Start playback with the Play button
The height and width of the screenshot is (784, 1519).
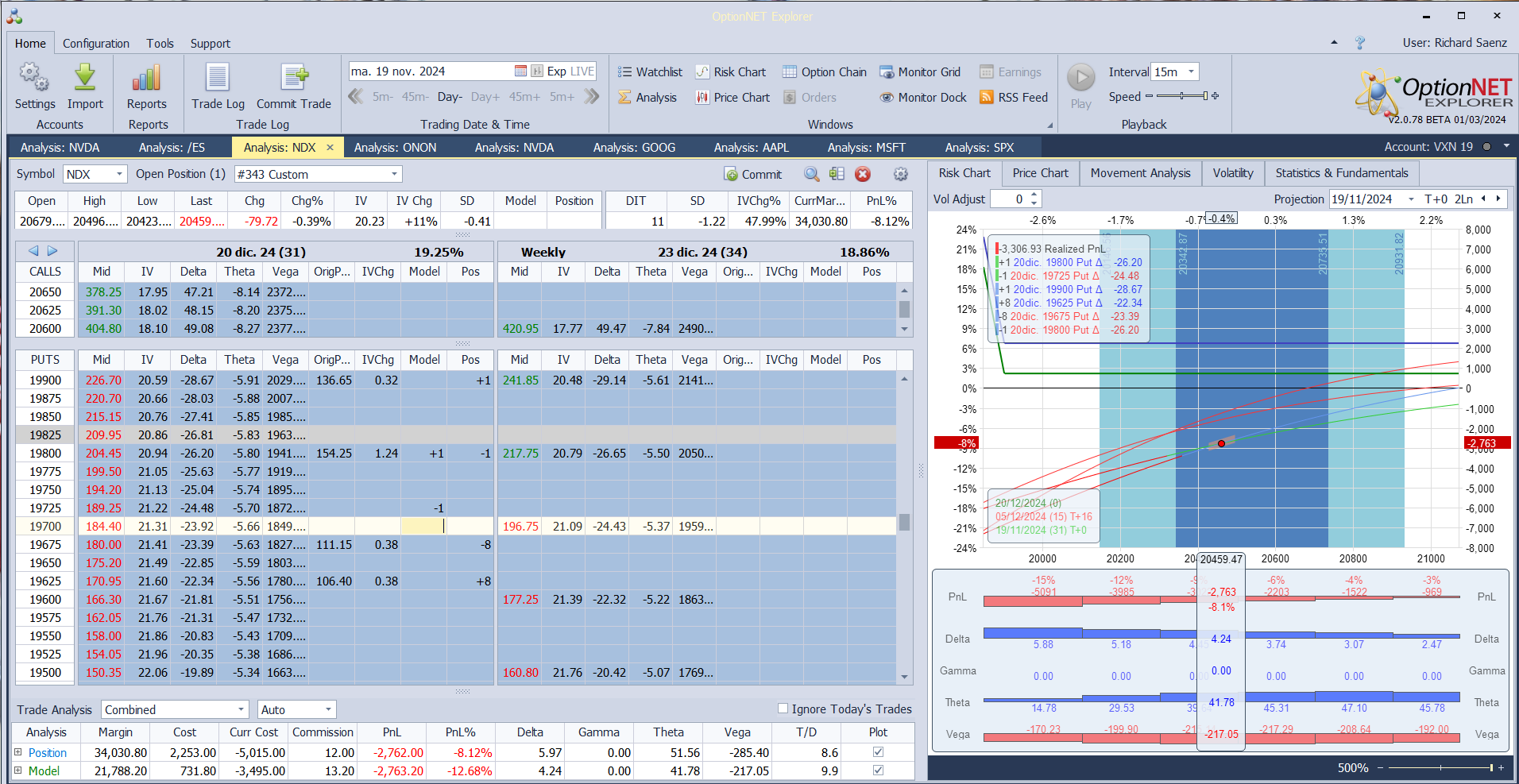tap(1080, 78)
